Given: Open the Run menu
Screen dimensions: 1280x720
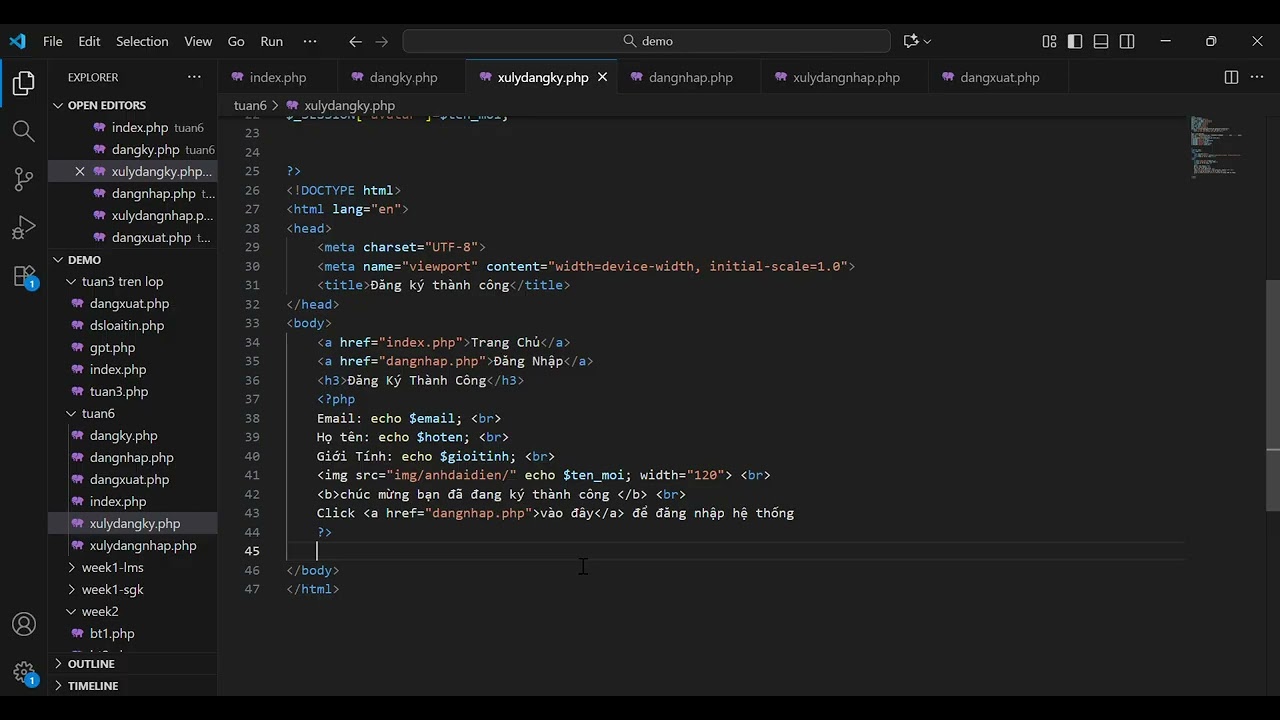Looking at the screenshot, I should pyautogui.click(x=272, y=41).
